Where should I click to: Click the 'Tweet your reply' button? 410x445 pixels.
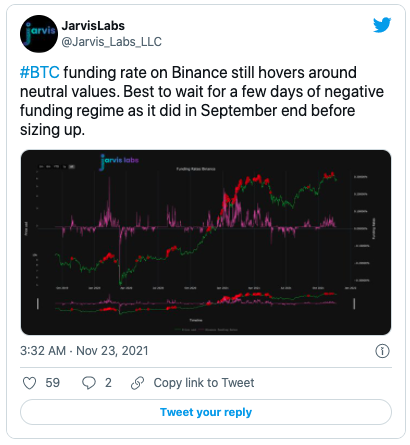(x=206, y=412)
